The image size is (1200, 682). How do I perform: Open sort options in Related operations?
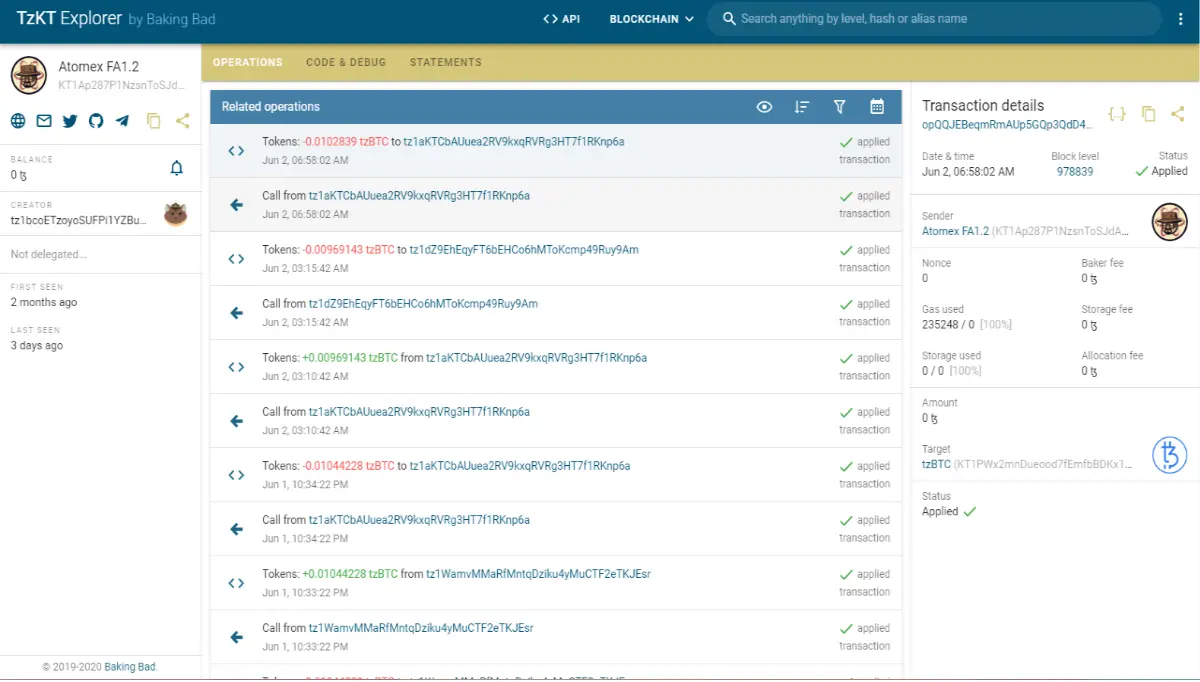(x=802, y=107)
